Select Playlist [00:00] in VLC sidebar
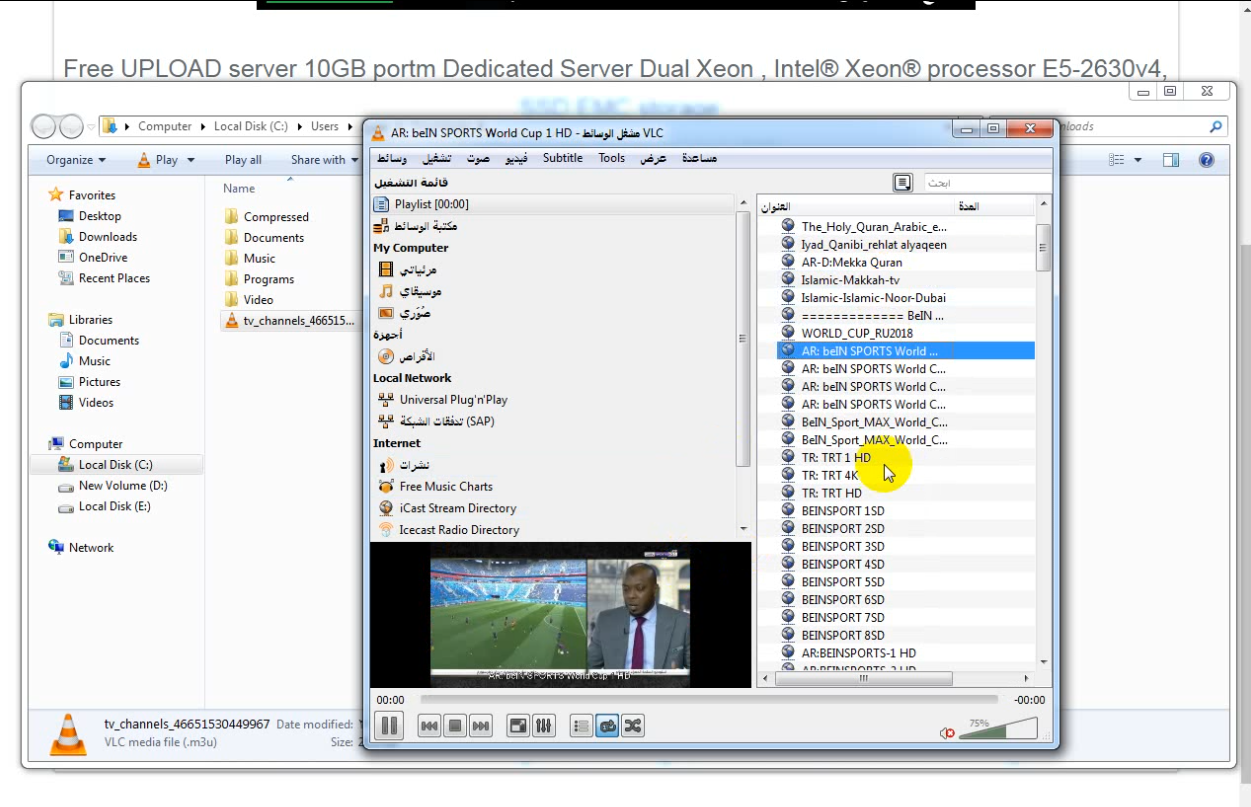Image resolution: width=1251 pixels, height=807 pixels. pos(553,204)
